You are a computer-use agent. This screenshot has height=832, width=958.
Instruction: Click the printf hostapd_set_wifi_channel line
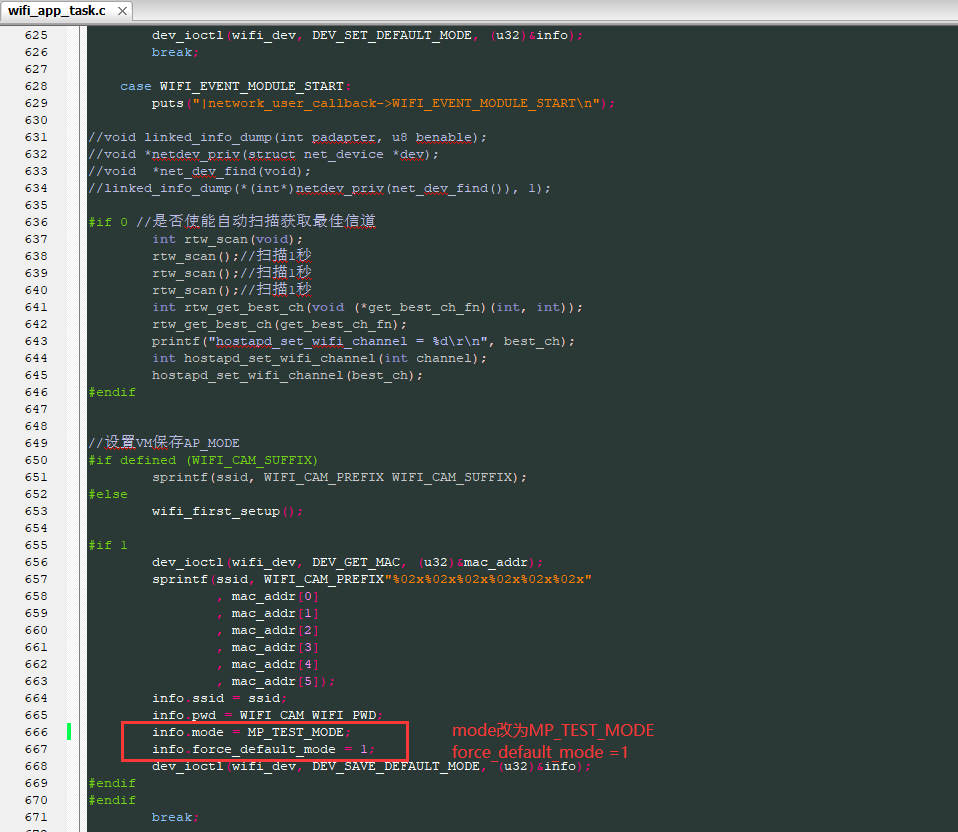364,341
